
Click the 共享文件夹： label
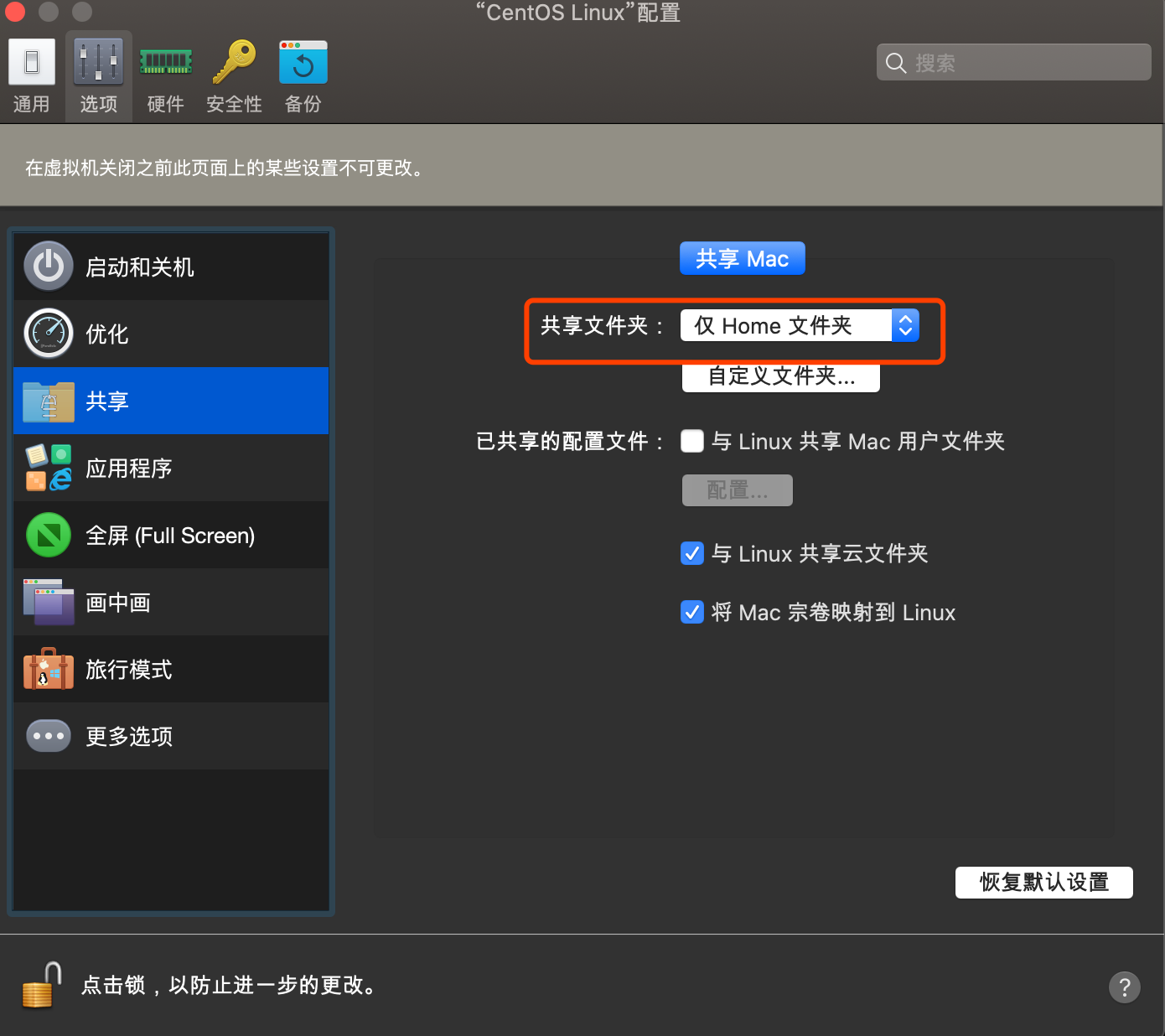click(x=603, y=325)
